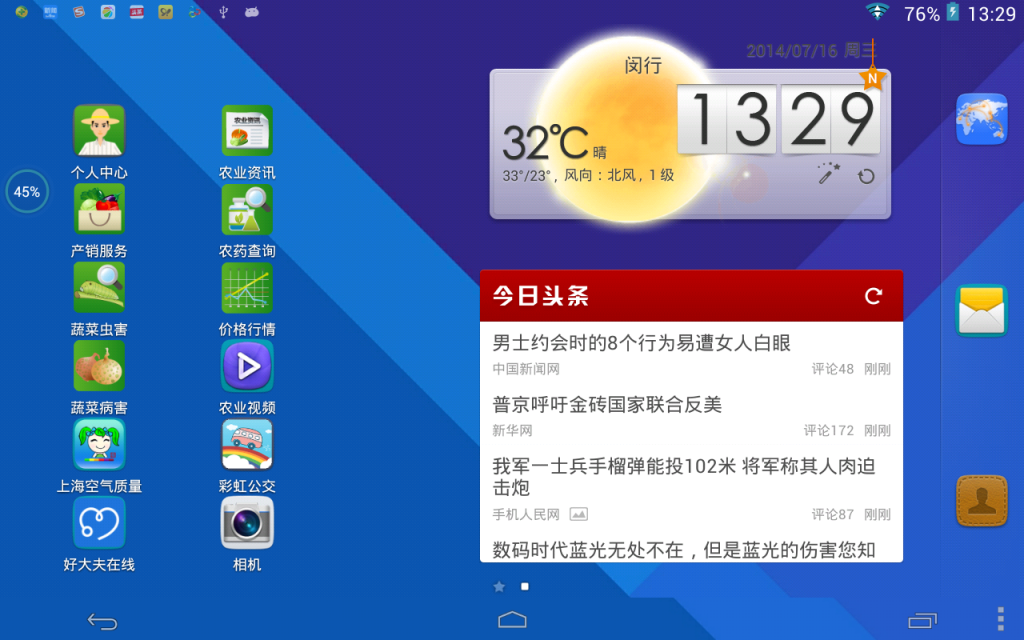This screenshot has width=1024, height=640.
Task: Launch the 农业资讯 news app
Action: click(x=247, y=131)
